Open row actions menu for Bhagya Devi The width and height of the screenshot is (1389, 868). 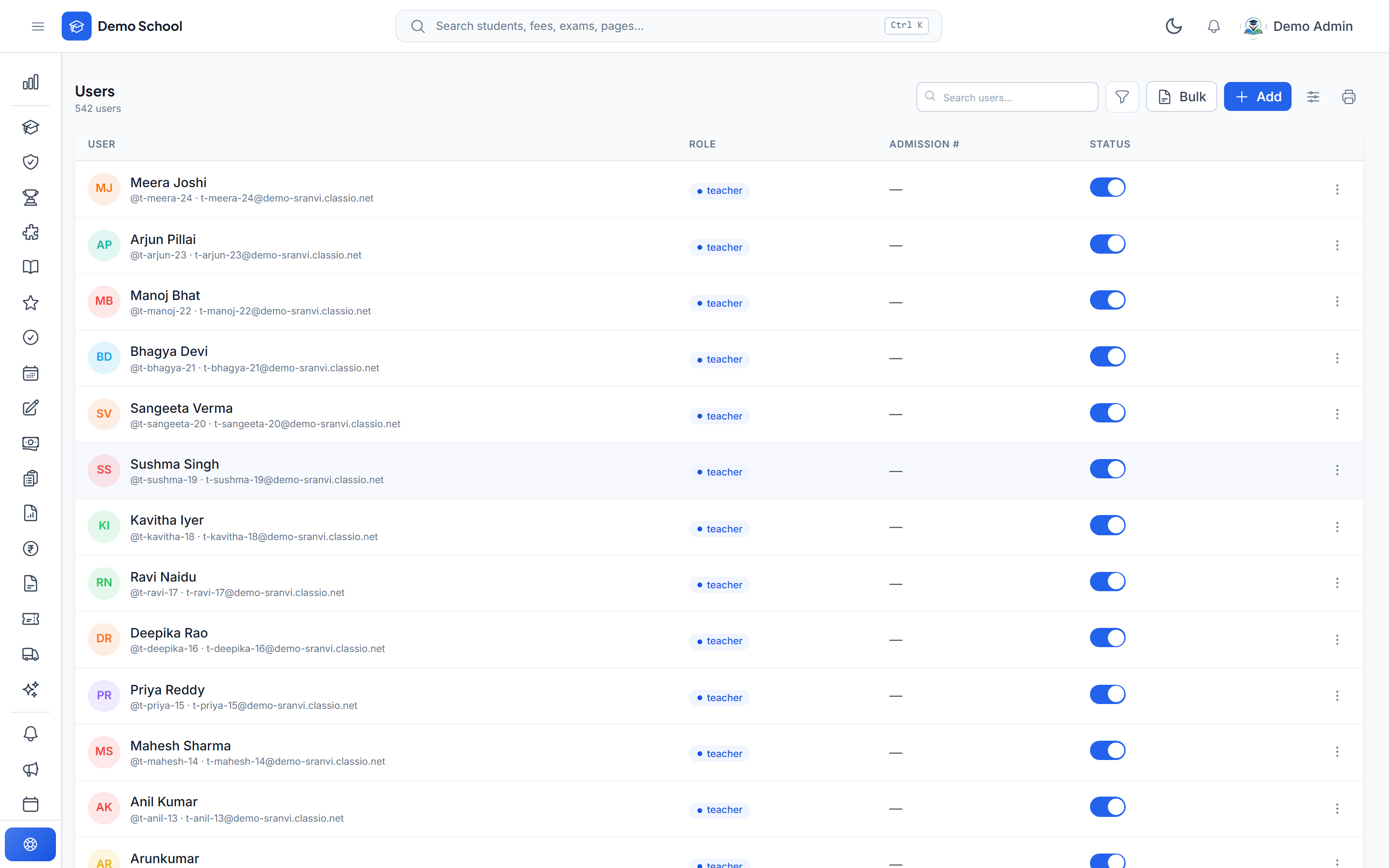[1337, 358]
